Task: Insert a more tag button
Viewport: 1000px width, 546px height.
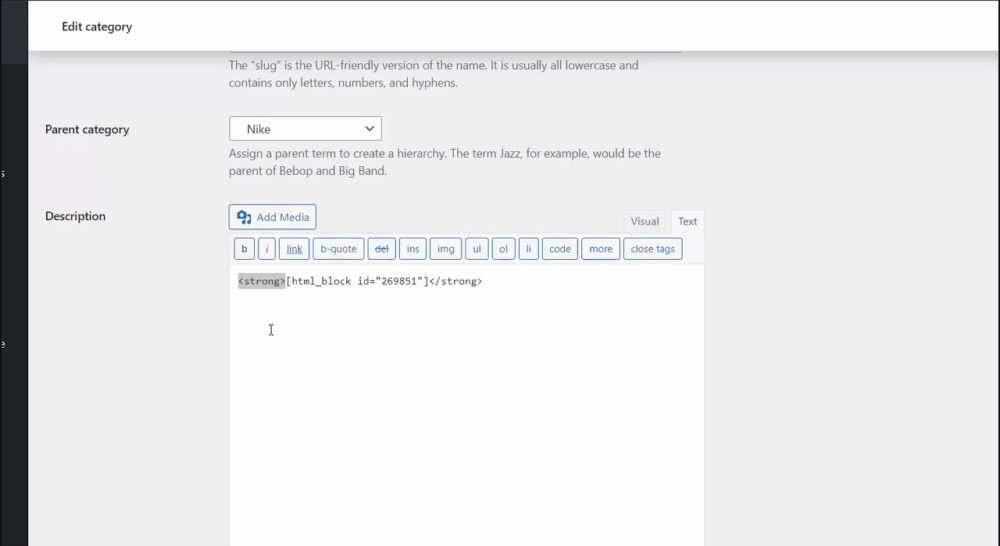Action: [600, 249]
